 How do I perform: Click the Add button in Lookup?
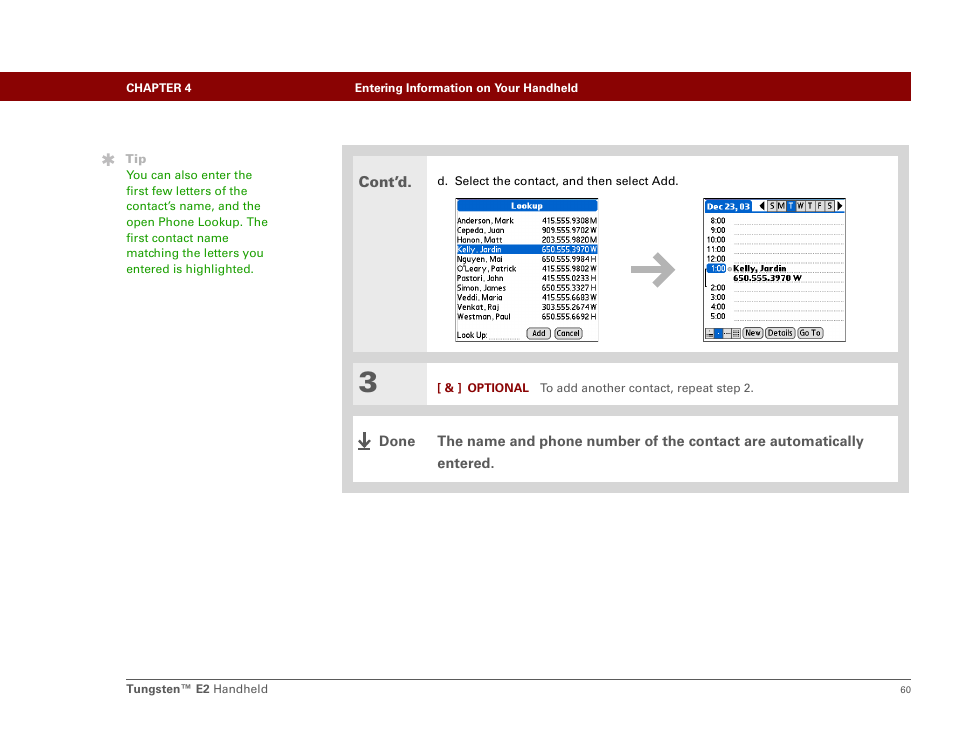538,333
